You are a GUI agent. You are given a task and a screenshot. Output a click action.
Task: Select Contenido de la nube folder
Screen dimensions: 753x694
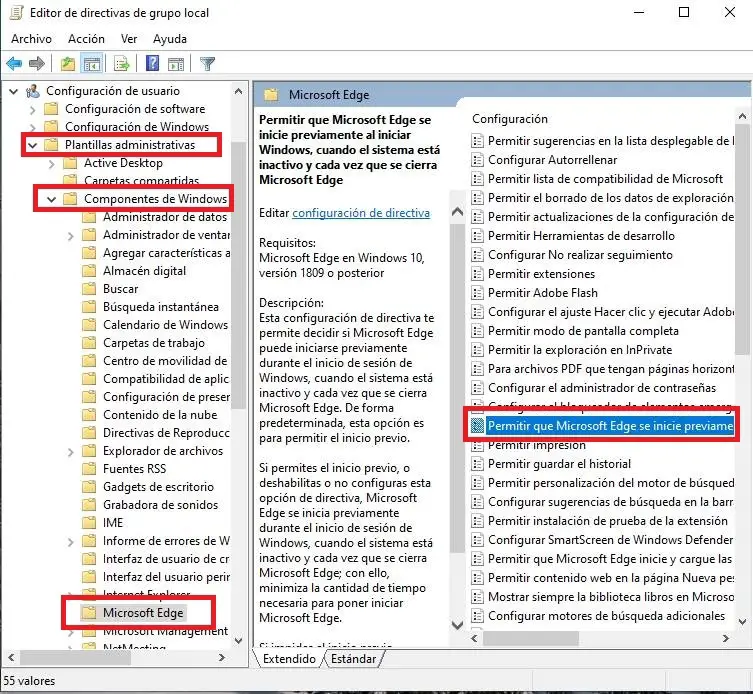(160, 415)
